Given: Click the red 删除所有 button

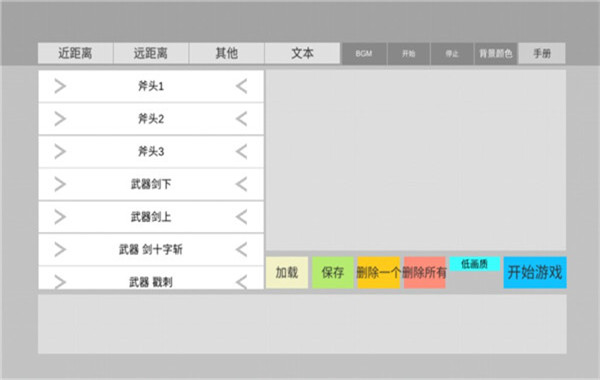Looking at the screenshot, I should click(x=424, y=272).
